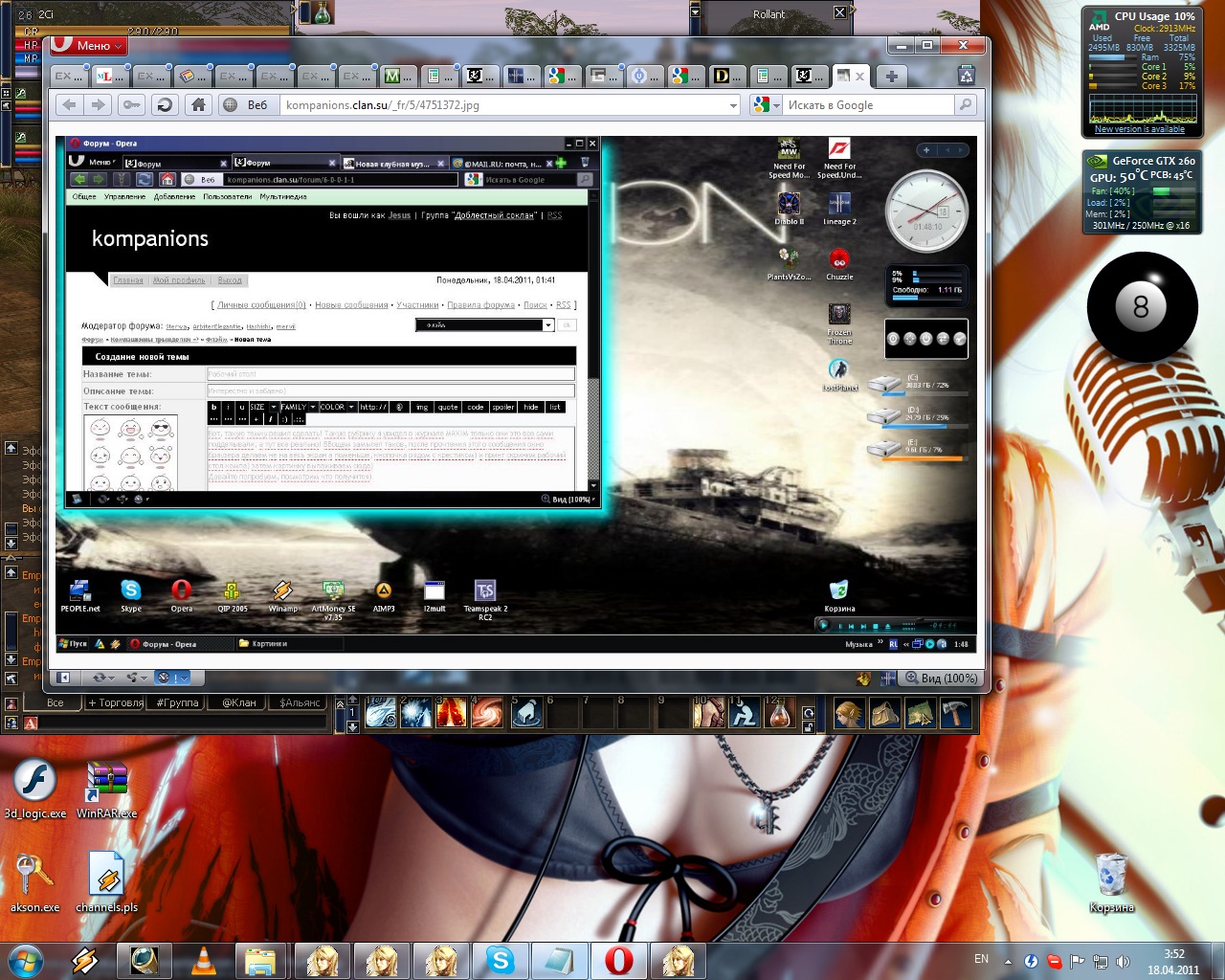The width and height of the screenshot is (1225, 980).
Task: Open game character status icon
Action: click(x=848, y=712)
